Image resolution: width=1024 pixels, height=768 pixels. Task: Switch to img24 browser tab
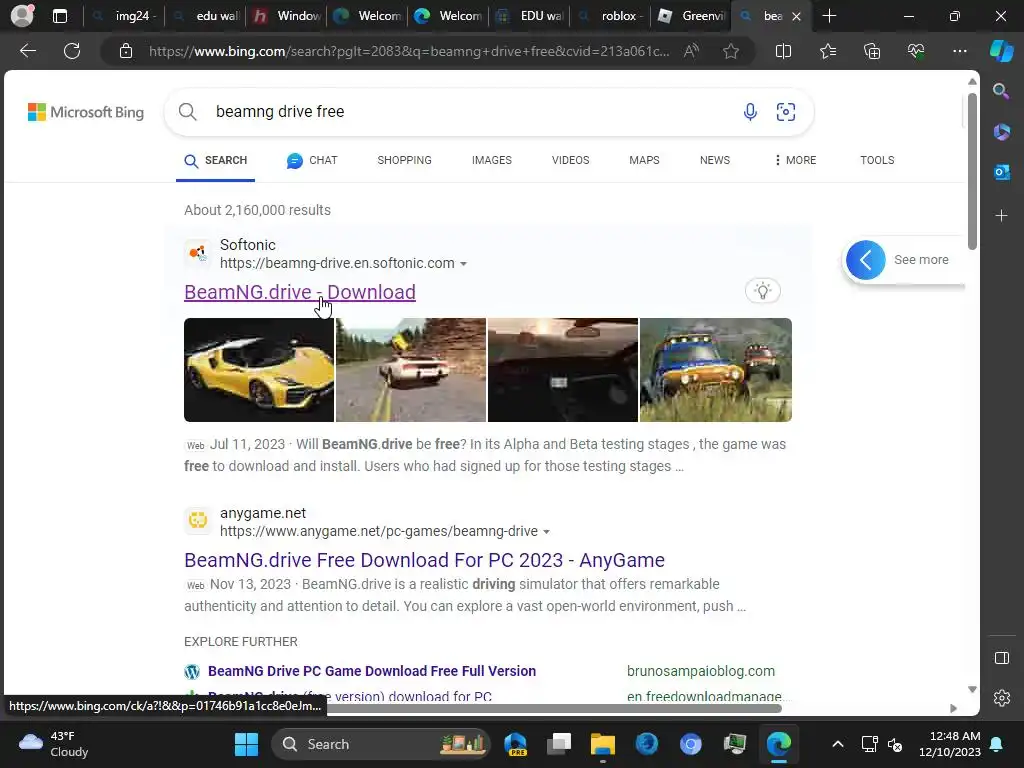pyautogui.click(x=124, y=16)
